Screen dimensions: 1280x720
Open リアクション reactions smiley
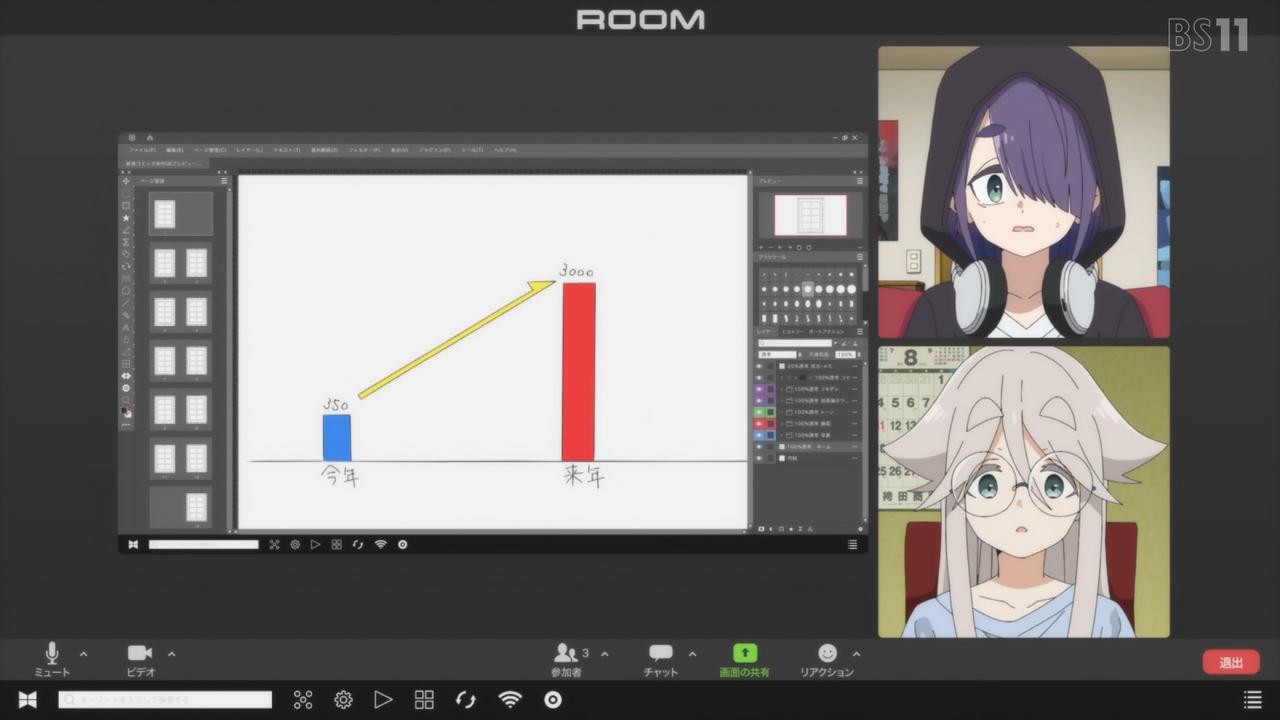(x=827, y=660)
